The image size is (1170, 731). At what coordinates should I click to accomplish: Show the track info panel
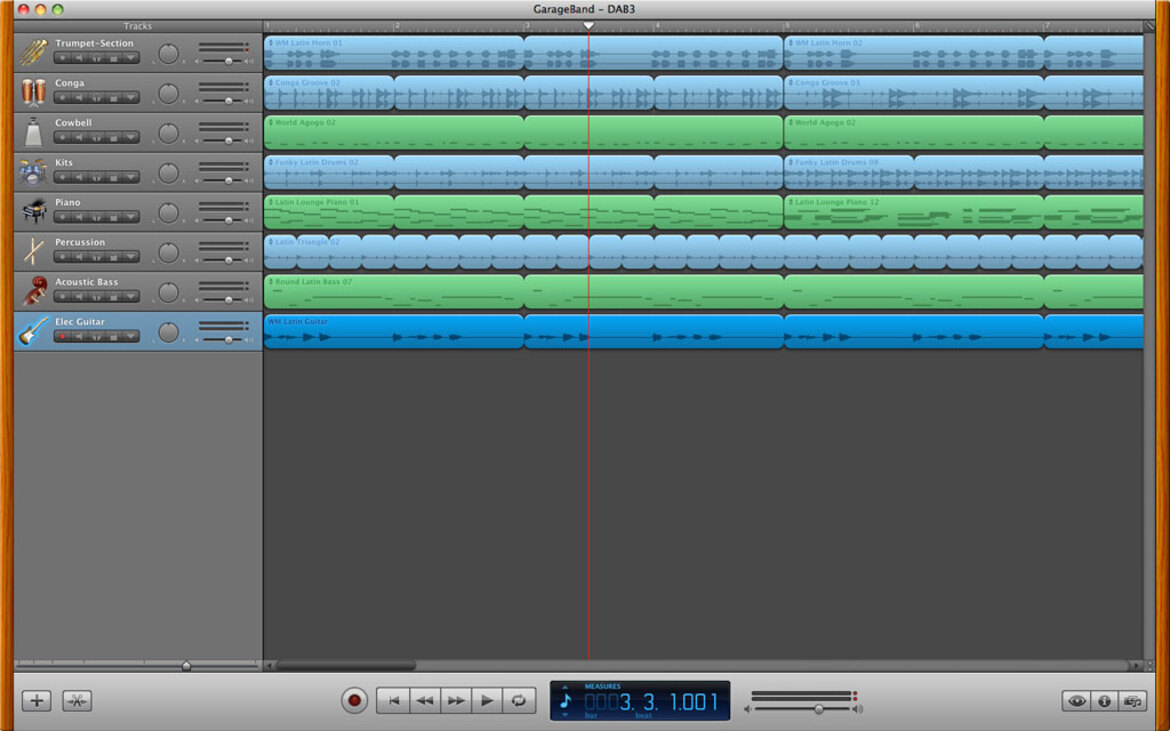[1104, 700]
